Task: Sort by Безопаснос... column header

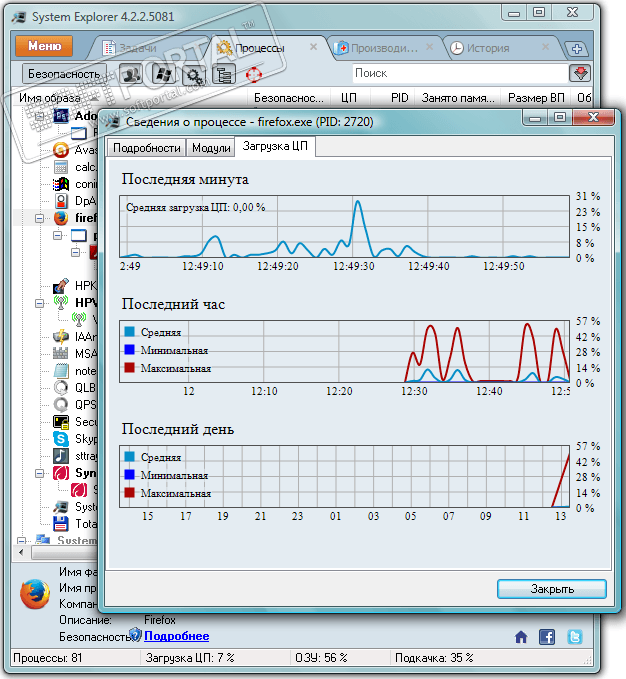Action: pyautogui.click(x=288, y=98)
